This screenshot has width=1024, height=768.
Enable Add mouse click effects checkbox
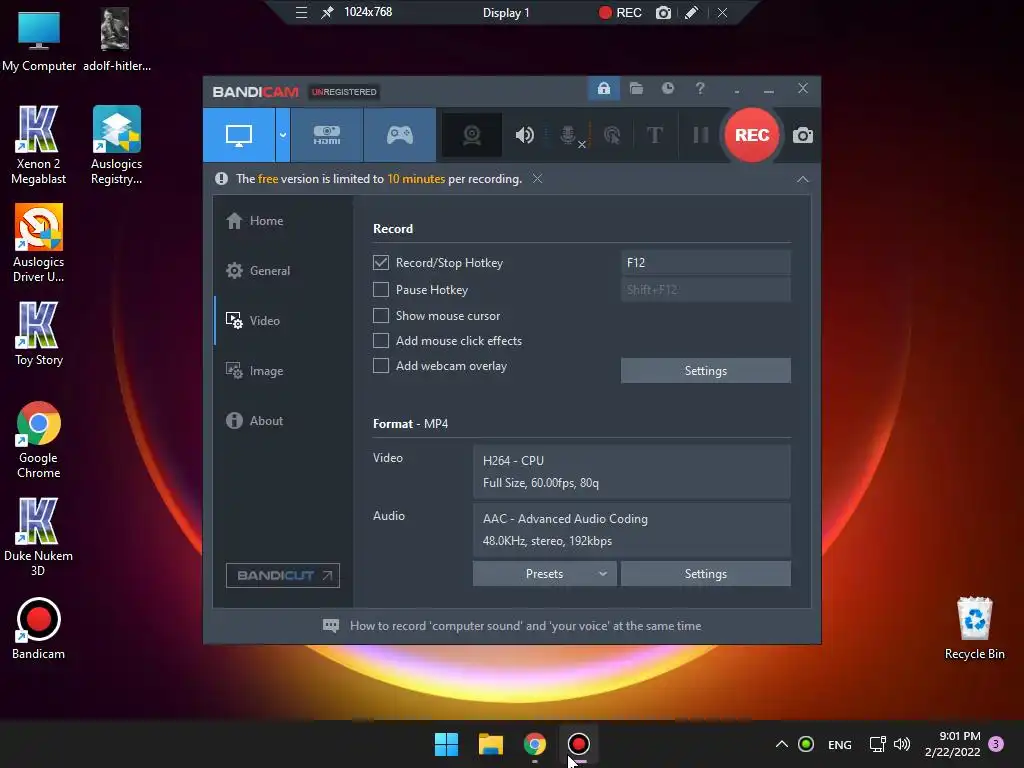pos(381,341)
